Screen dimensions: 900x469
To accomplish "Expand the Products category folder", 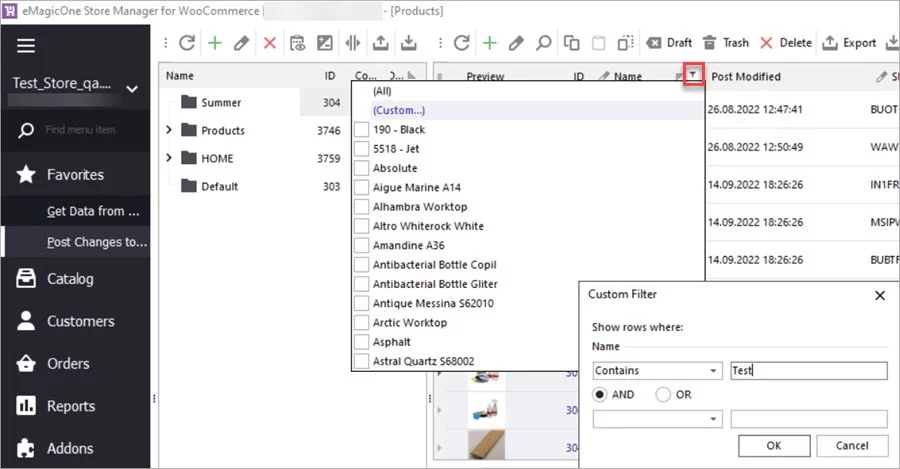I will 169,130.
